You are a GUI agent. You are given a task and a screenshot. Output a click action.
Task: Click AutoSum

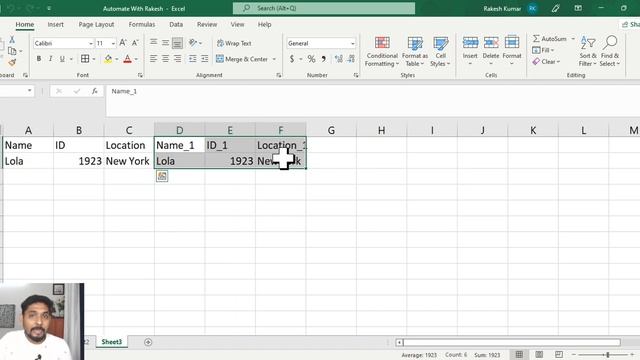click(550, 39)
